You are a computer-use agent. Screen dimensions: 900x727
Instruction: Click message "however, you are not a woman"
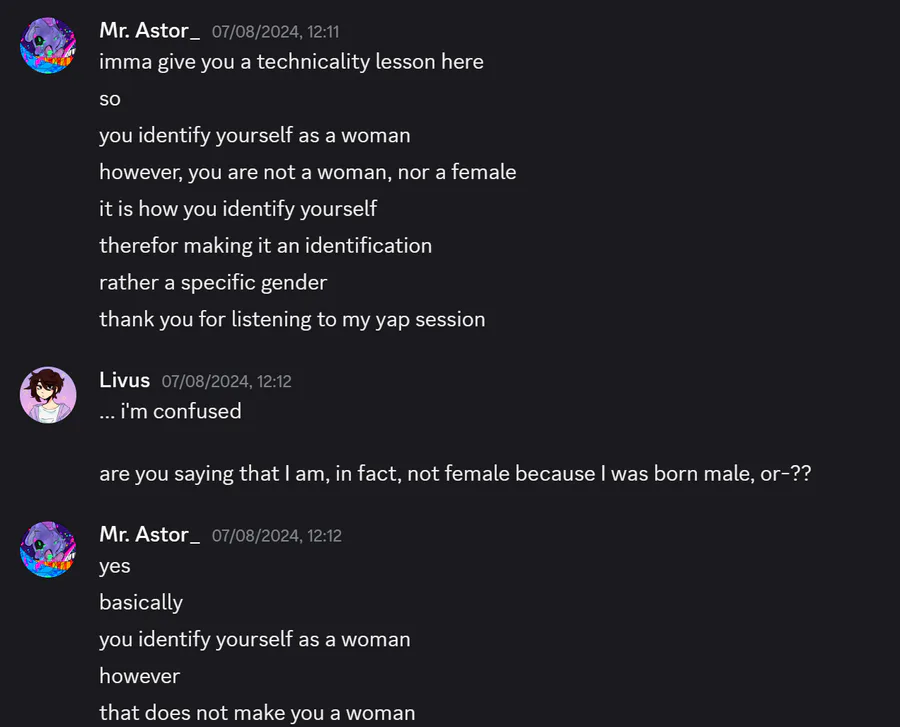[x=308, y=172]
